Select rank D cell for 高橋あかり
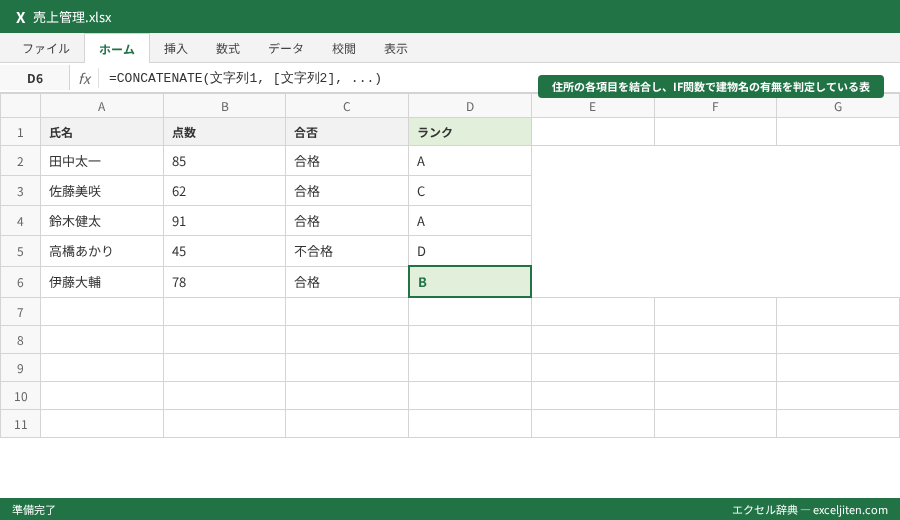The height and width of the screenshot is (520, 900). pos(470,251)
